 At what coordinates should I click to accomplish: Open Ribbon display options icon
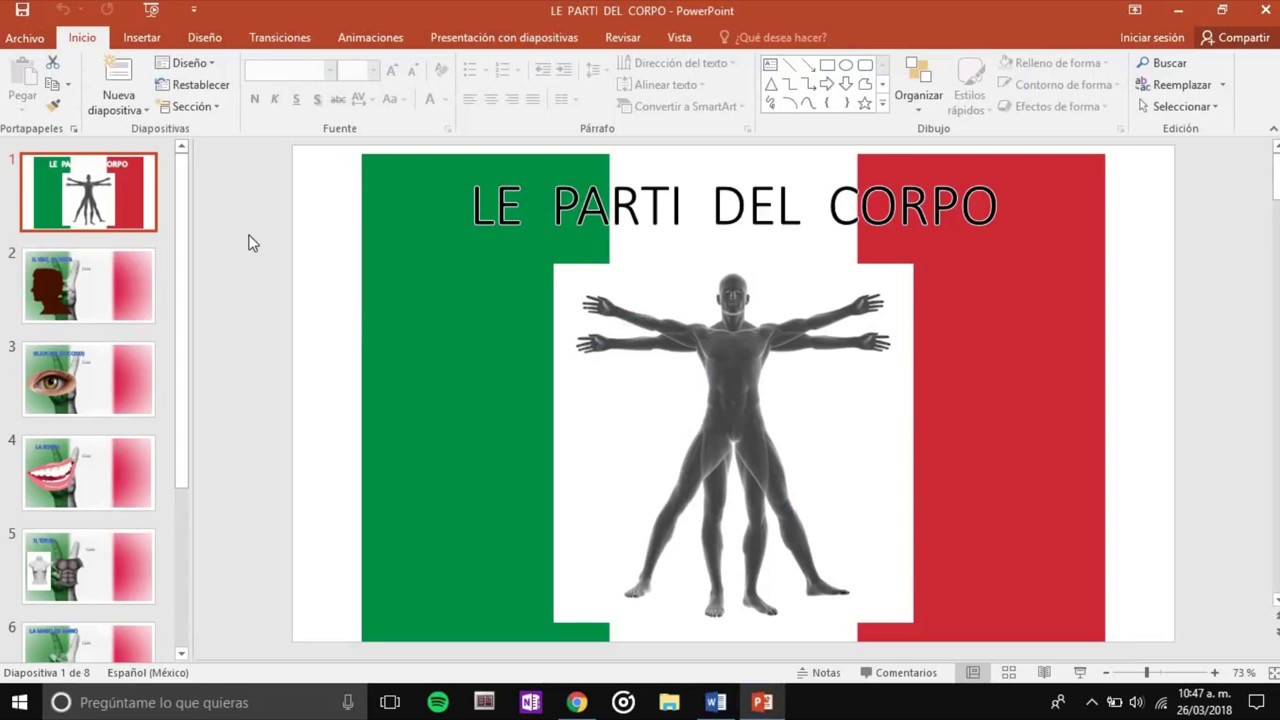[1135, 10]
